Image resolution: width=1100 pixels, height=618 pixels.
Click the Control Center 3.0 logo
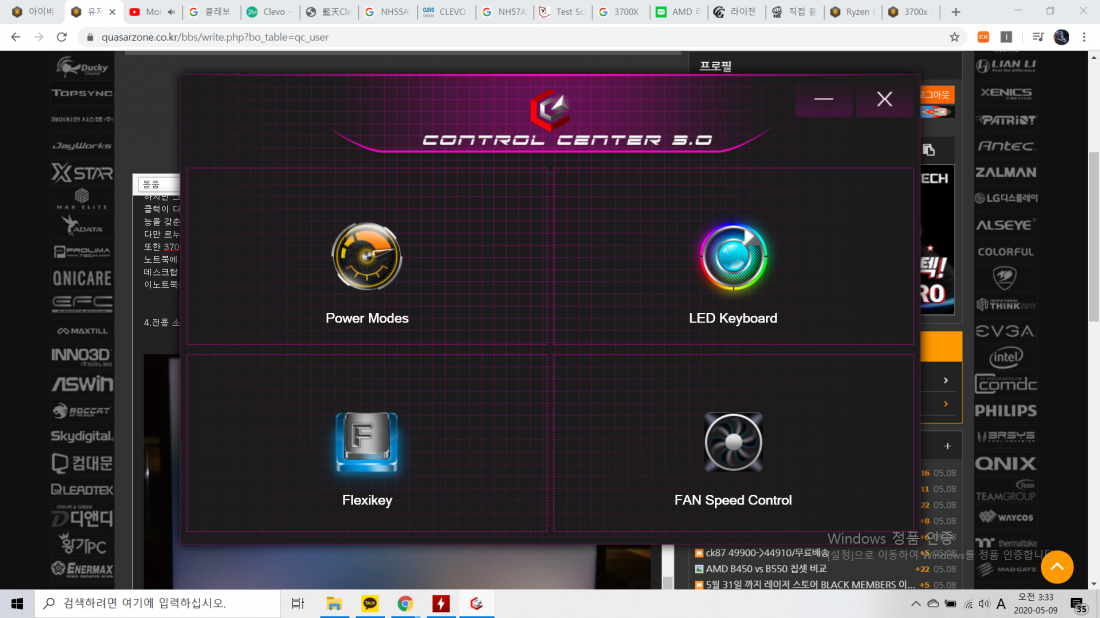pos(550,109)
